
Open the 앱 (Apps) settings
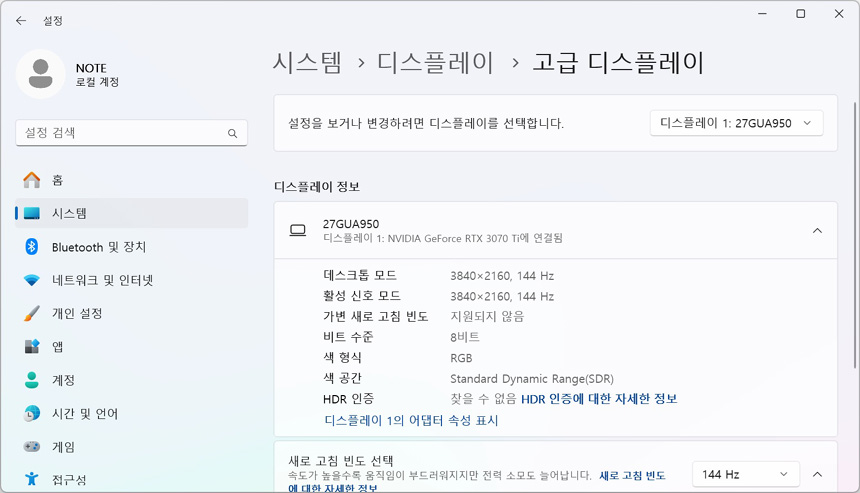click(58, 347)
